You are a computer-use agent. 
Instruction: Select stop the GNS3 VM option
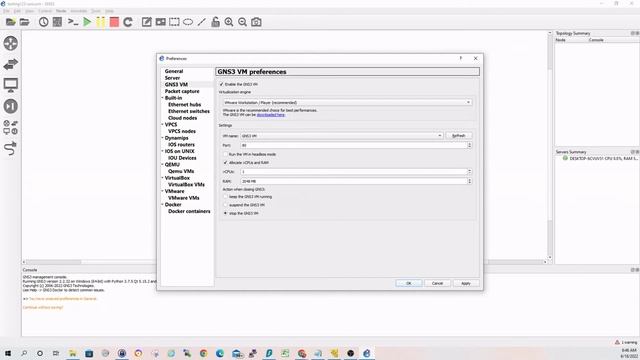click(x=225, y=213)
